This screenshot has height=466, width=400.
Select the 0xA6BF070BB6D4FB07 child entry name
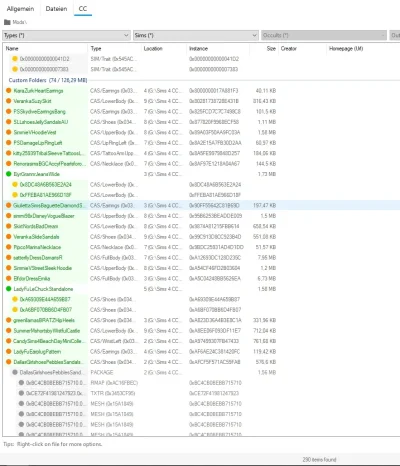pyautogui.click(x=46, y=310)
